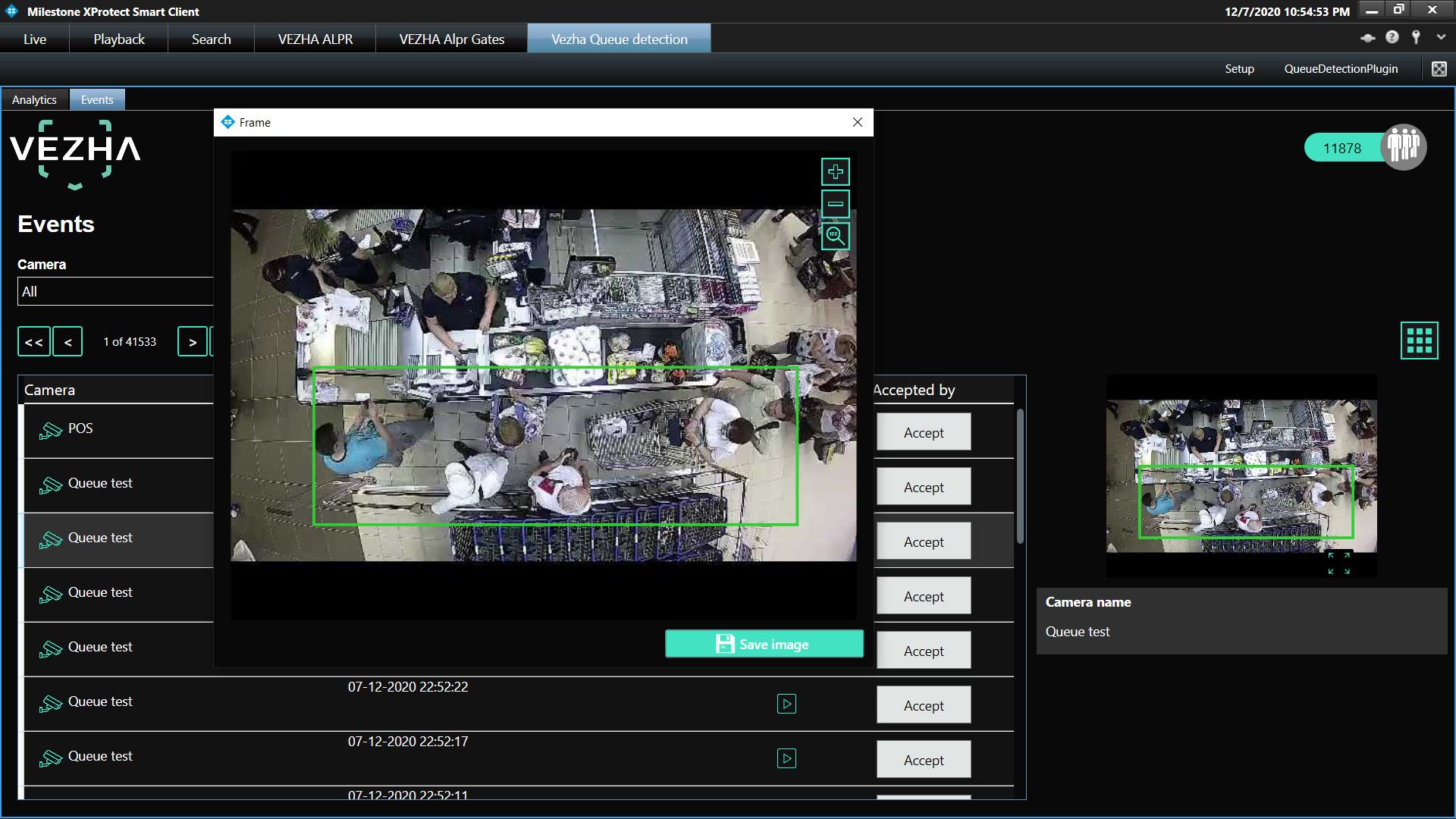Expand the toolbar chevron menu
Image resolution: width=1456 pixels, height=819 pixels.
point(1441,36)
